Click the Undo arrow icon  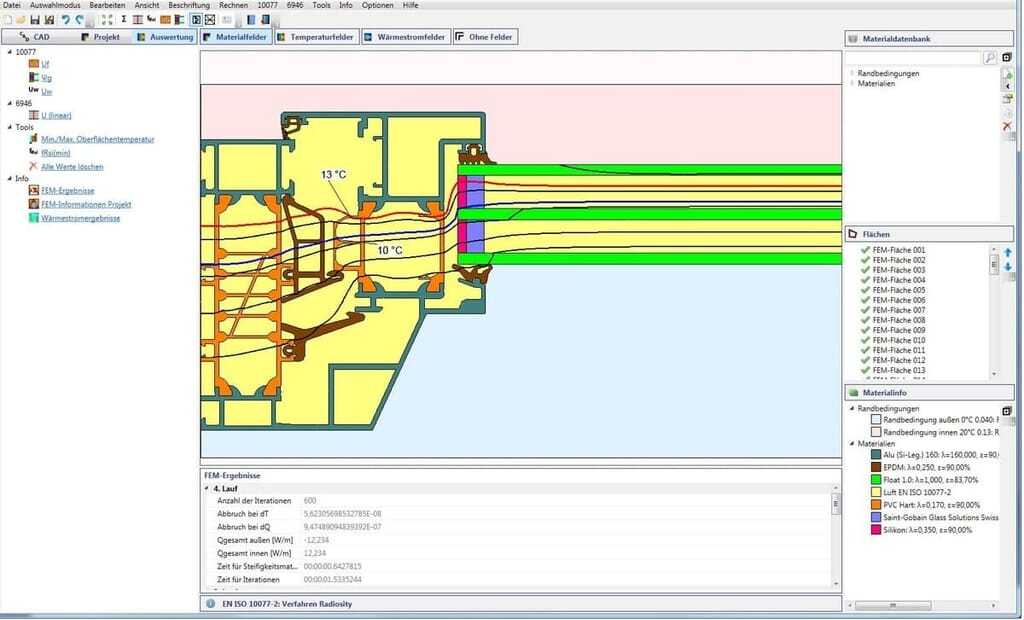tap(65, 20)
